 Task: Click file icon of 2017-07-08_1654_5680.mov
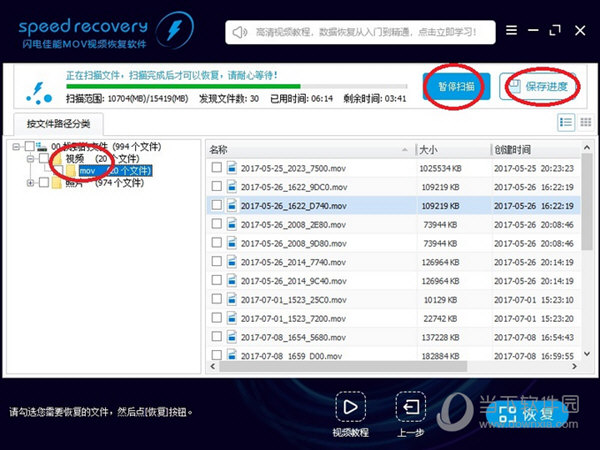[232, 336]
